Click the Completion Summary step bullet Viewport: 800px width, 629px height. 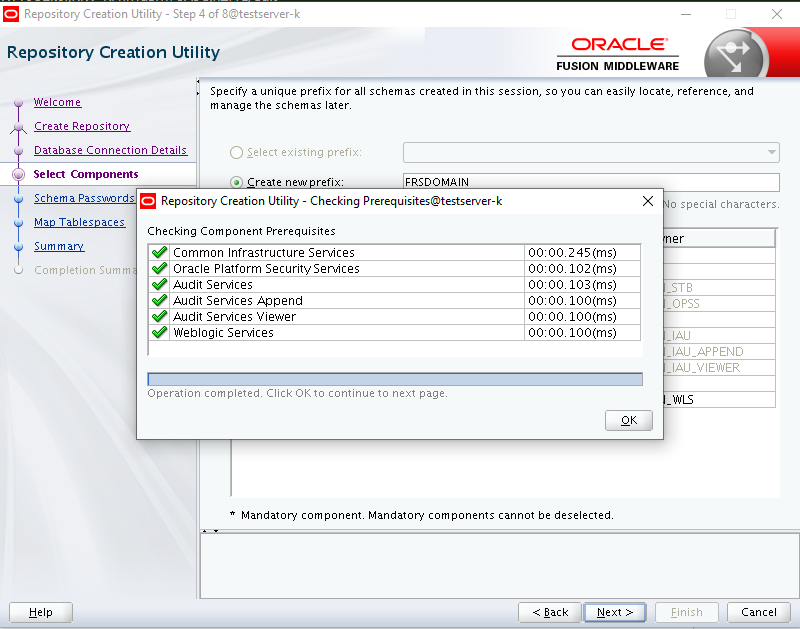[19, 270]
